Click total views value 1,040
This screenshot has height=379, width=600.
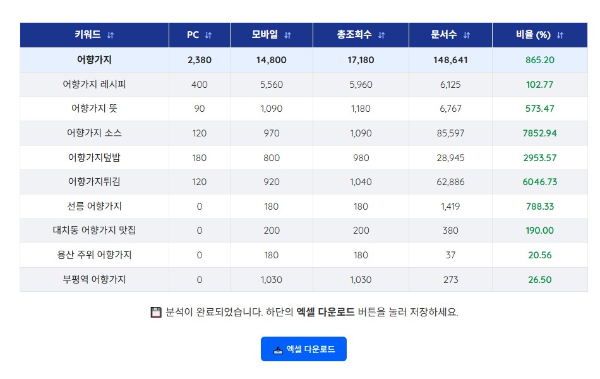(361, 182)
